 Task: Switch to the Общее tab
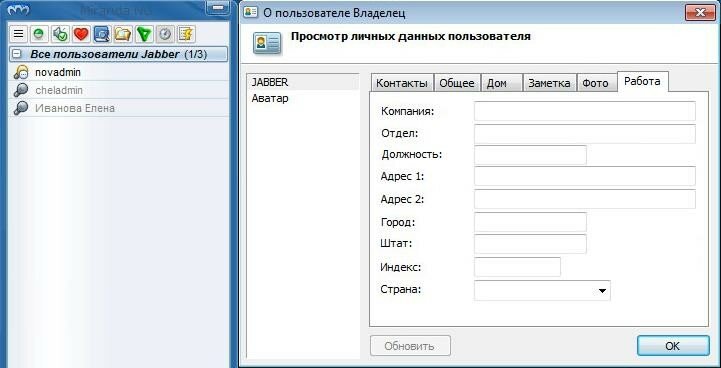(x=457, y=83)
